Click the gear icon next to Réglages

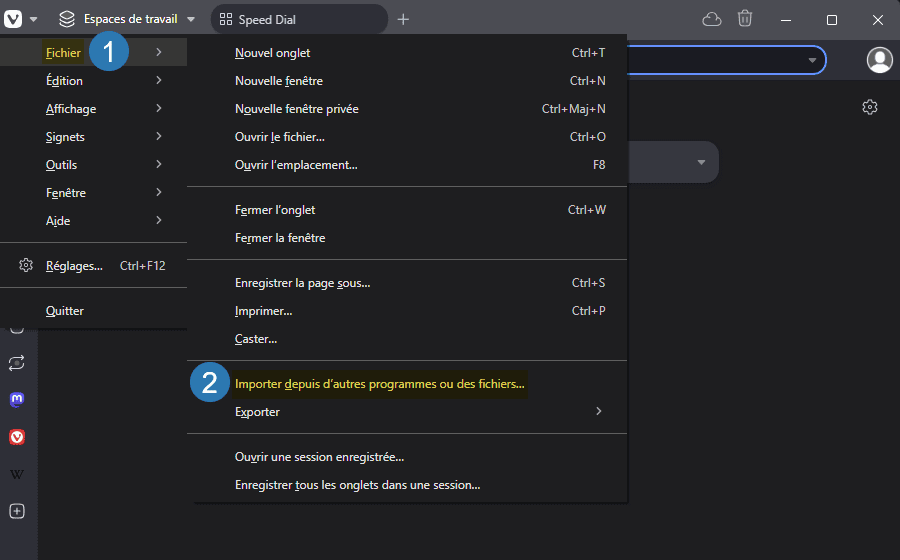[x=26, y=265]
